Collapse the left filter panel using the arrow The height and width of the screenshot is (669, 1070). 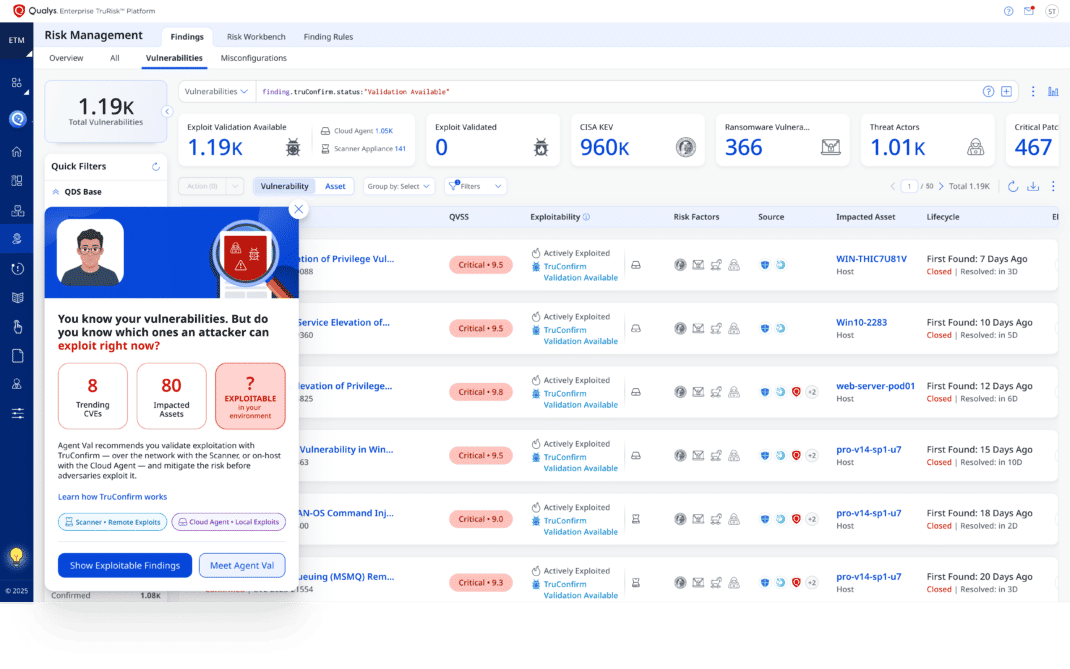coord(167,111)
